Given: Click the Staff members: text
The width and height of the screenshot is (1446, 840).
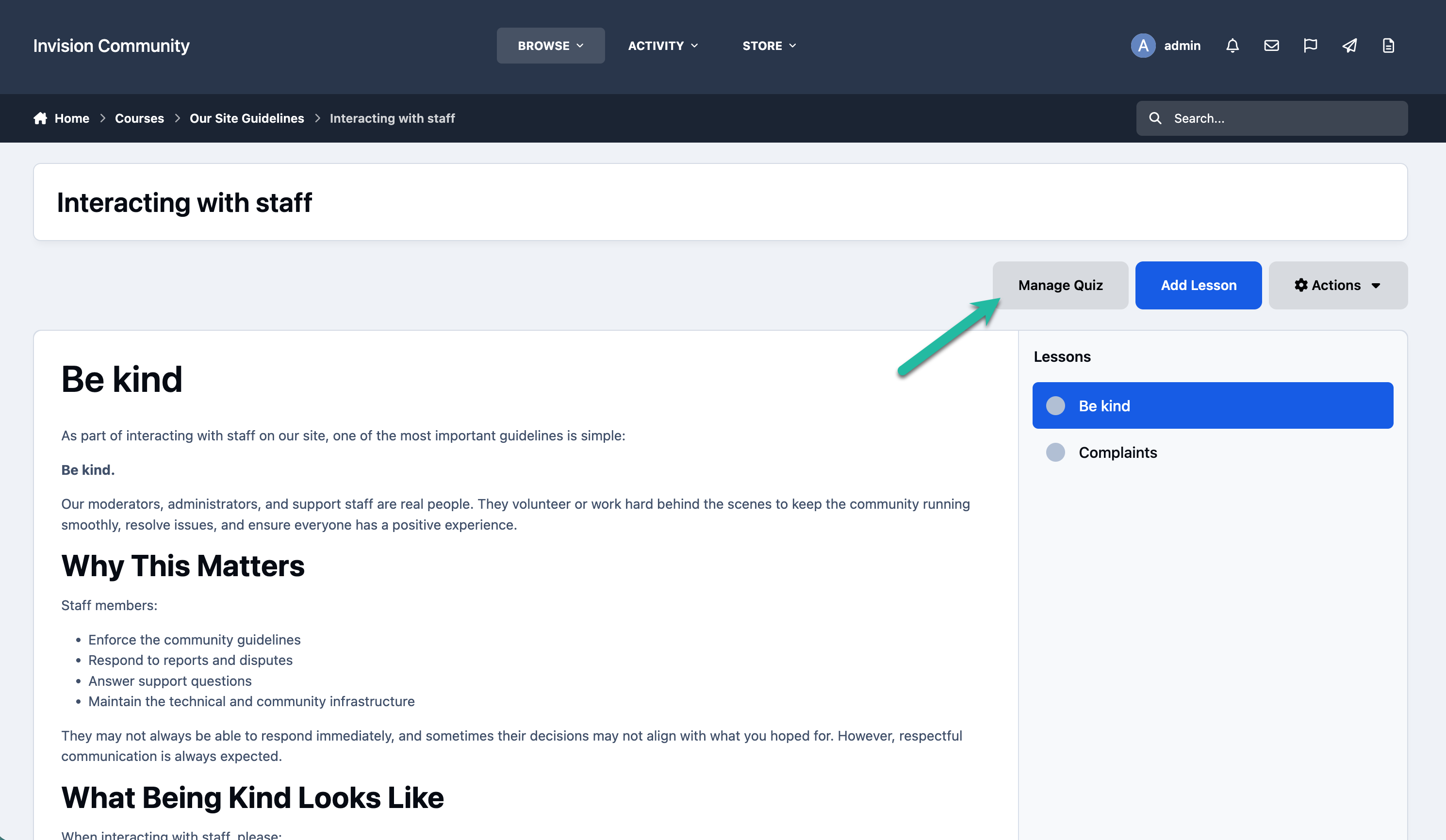Looking at the screenshot, I should click(109, 605).
